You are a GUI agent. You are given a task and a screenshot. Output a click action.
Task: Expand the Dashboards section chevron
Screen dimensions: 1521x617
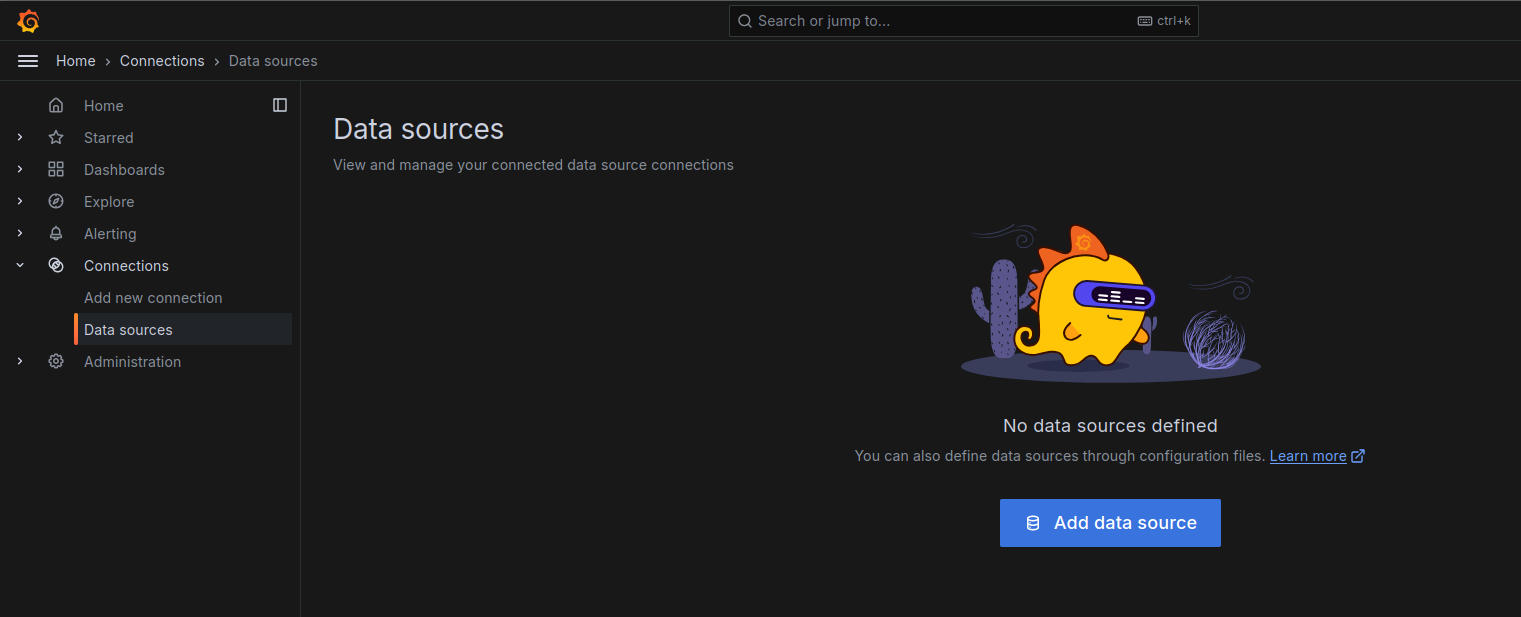pyautogui.click(x=20, y=170)
